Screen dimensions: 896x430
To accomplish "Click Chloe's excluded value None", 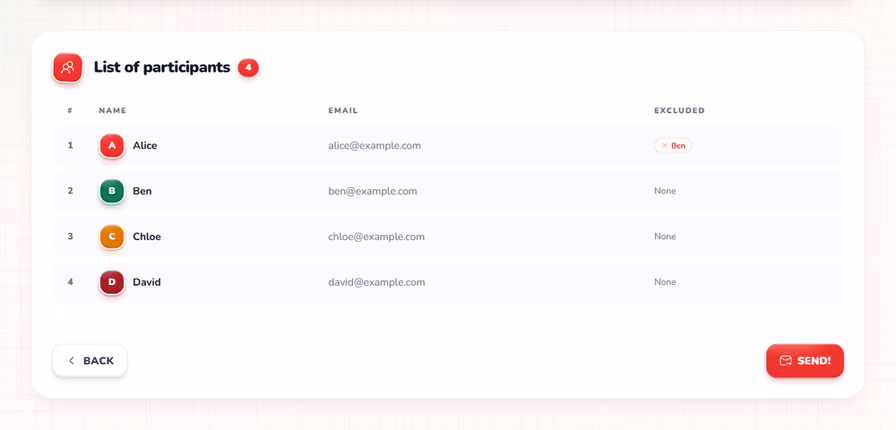I will click(665, 237).
